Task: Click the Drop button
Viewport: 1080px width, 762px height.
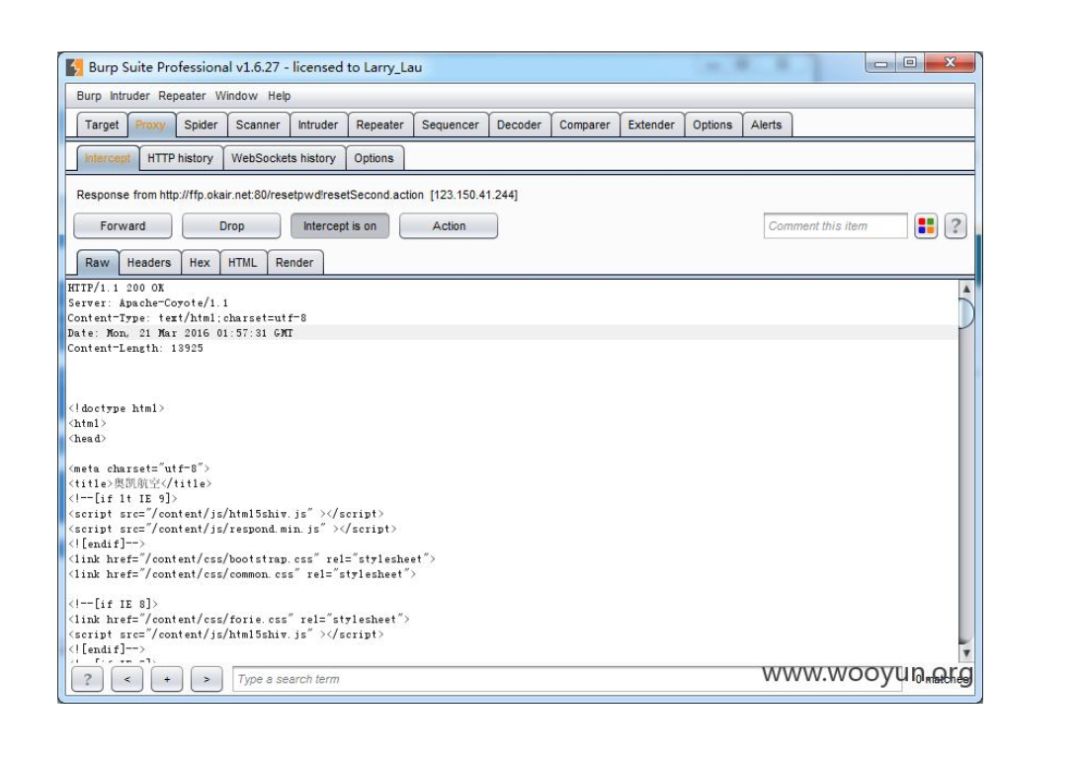Action: 231,226
